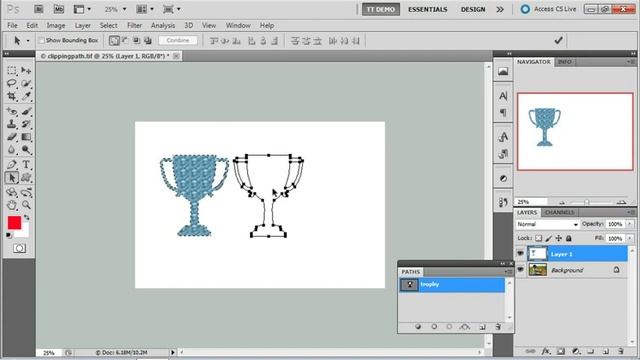Select the Crop tool
The image size is (640, 360).
point(12,96)
